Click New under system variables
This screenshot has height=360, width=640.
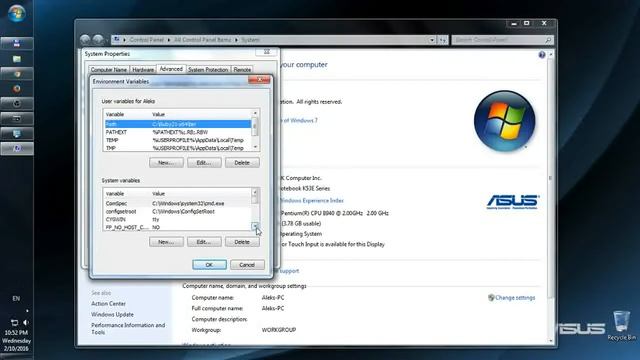[x=166, y=242]
